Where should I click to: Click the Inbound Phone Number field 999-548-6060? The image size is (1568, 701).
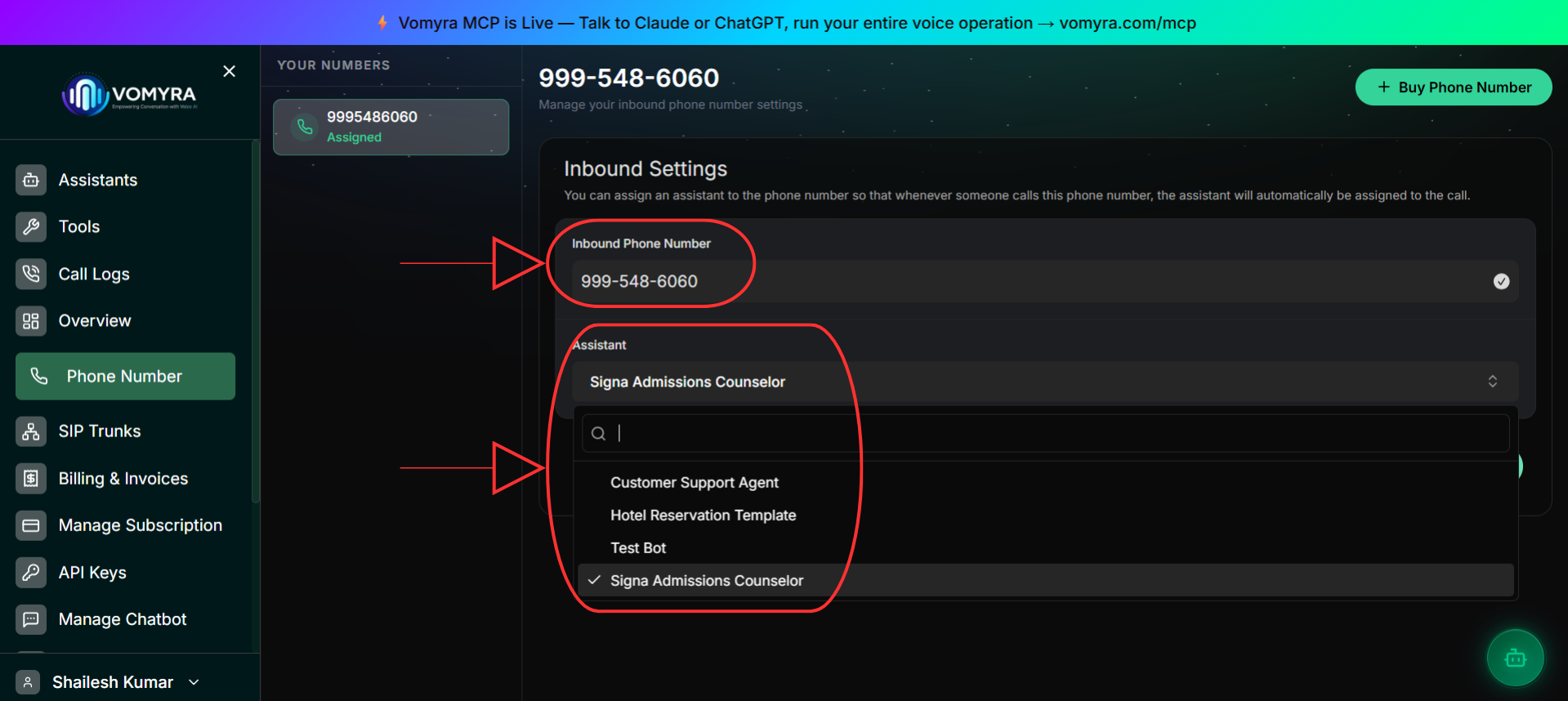tap(1045, 281)
